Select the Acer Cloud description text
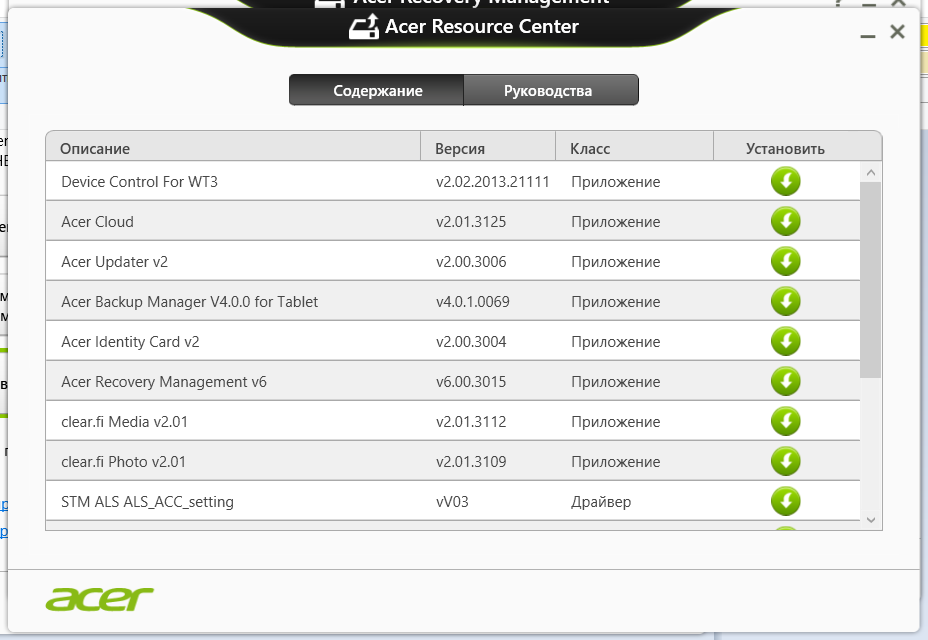928x640 pixels. 98,221
